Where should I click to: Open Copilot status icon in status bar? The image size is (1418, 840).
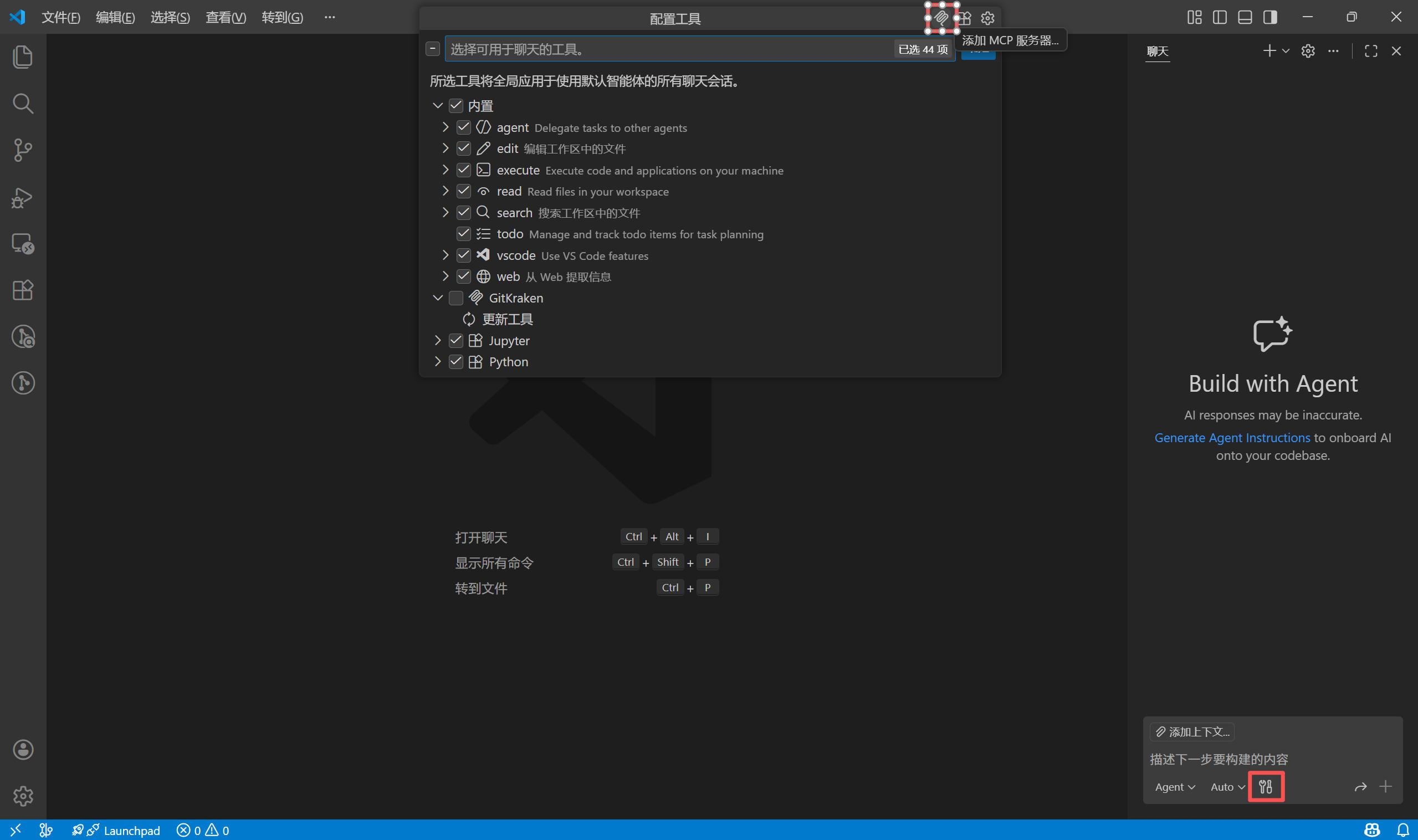click(1371, 830)
